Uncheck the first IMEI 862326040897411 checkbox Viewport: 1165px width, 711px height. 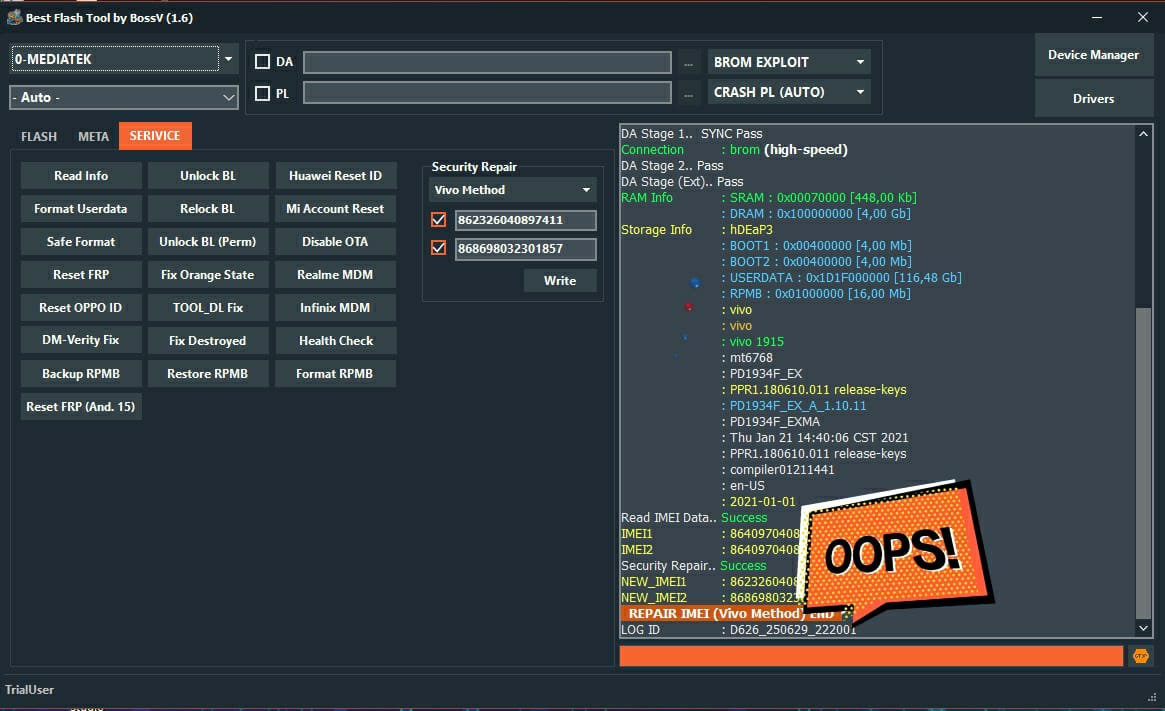[438, 220]
